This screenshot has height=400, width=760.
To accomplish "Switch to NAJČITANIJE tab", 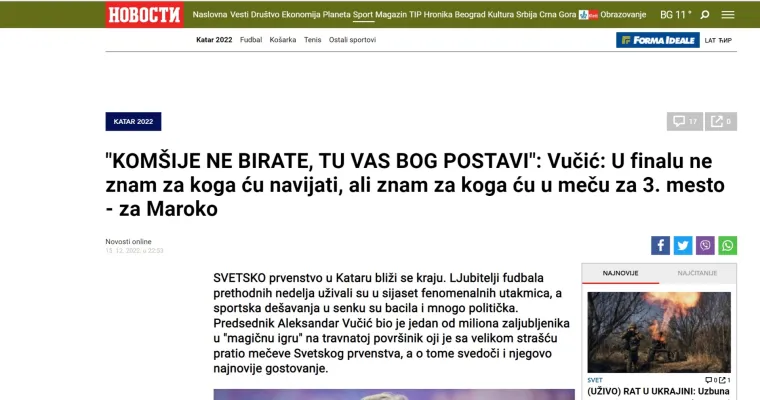I will click(697, 273).
